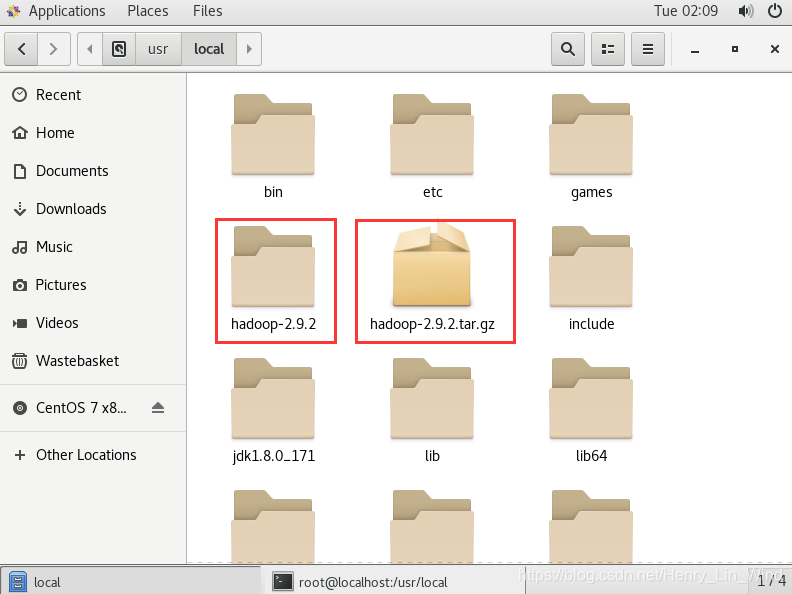Viewport: 792px width, 594px height.
Task: Click the Tue 02:09 clock
Action: (x=685, y=11)
